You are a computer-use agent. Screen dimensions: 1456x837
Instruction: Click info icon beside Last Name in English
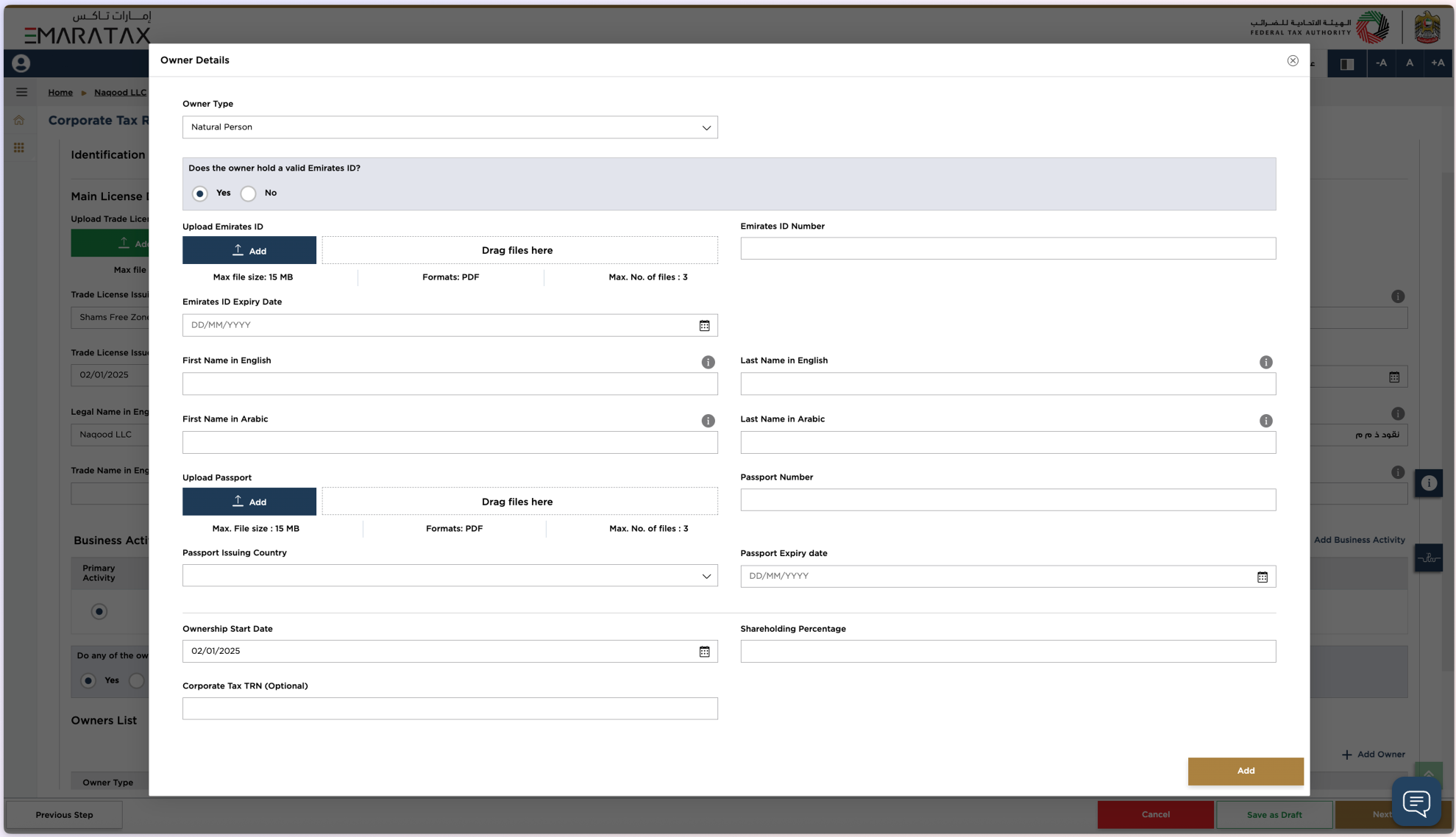[1265, 363]
